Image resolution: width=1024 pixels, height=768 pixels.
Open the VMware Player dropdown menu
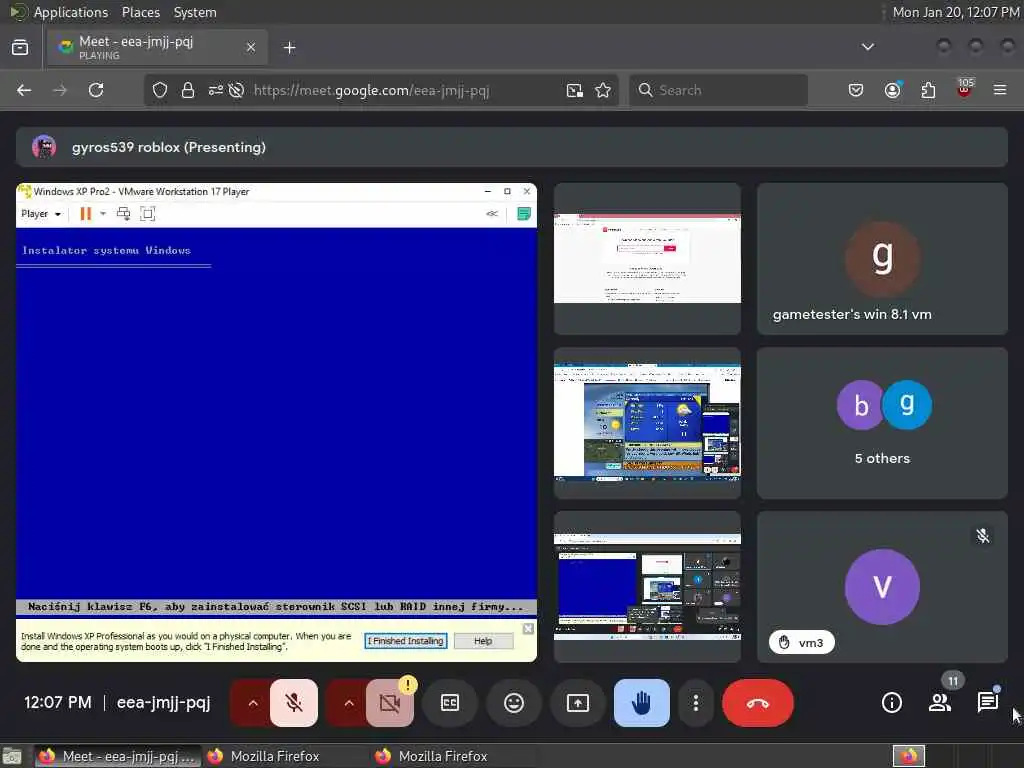(40, 214)
